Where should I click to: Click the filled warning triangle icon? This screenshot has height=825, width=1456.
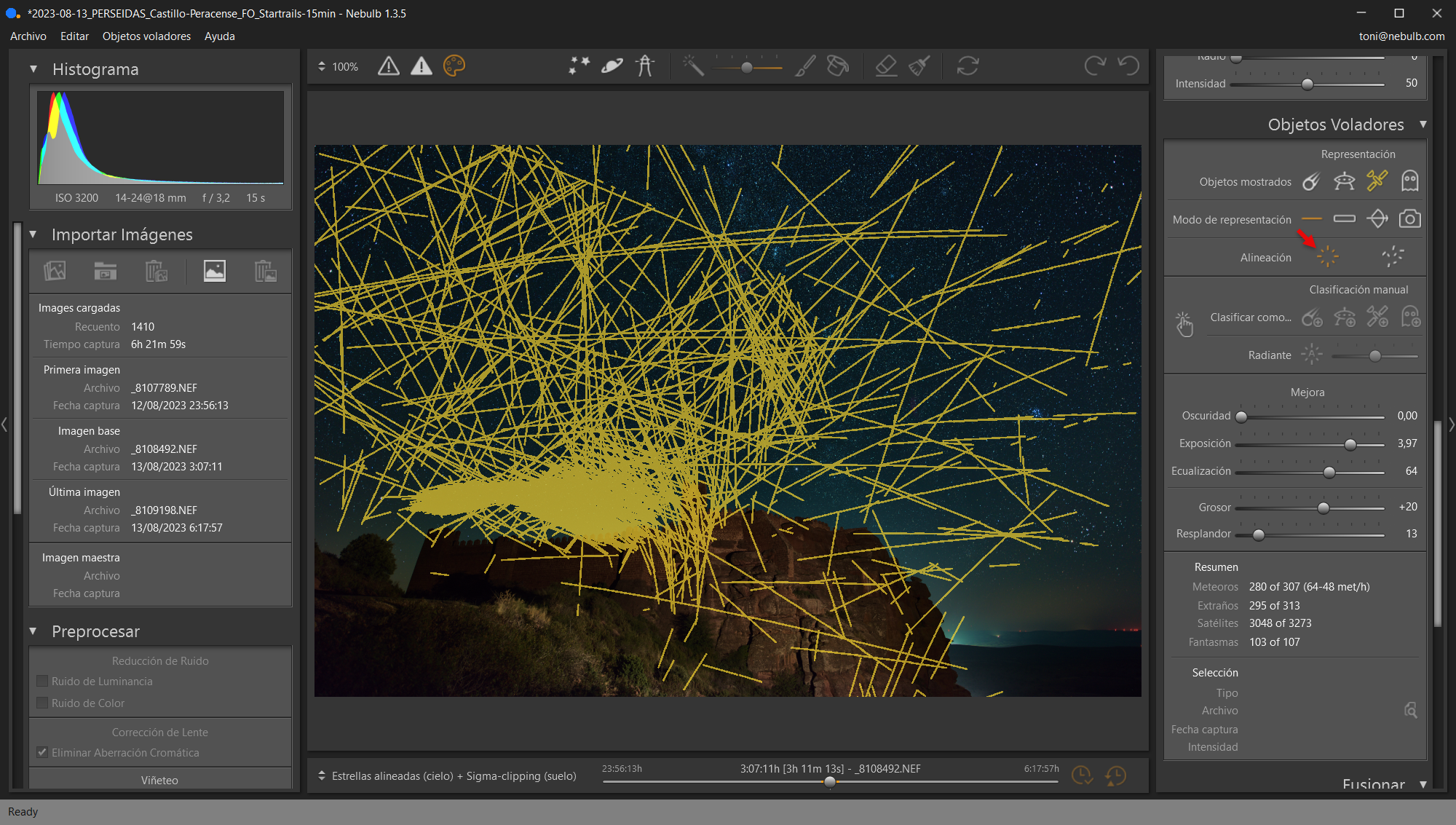pyautogui.click(x=421, y=66)
